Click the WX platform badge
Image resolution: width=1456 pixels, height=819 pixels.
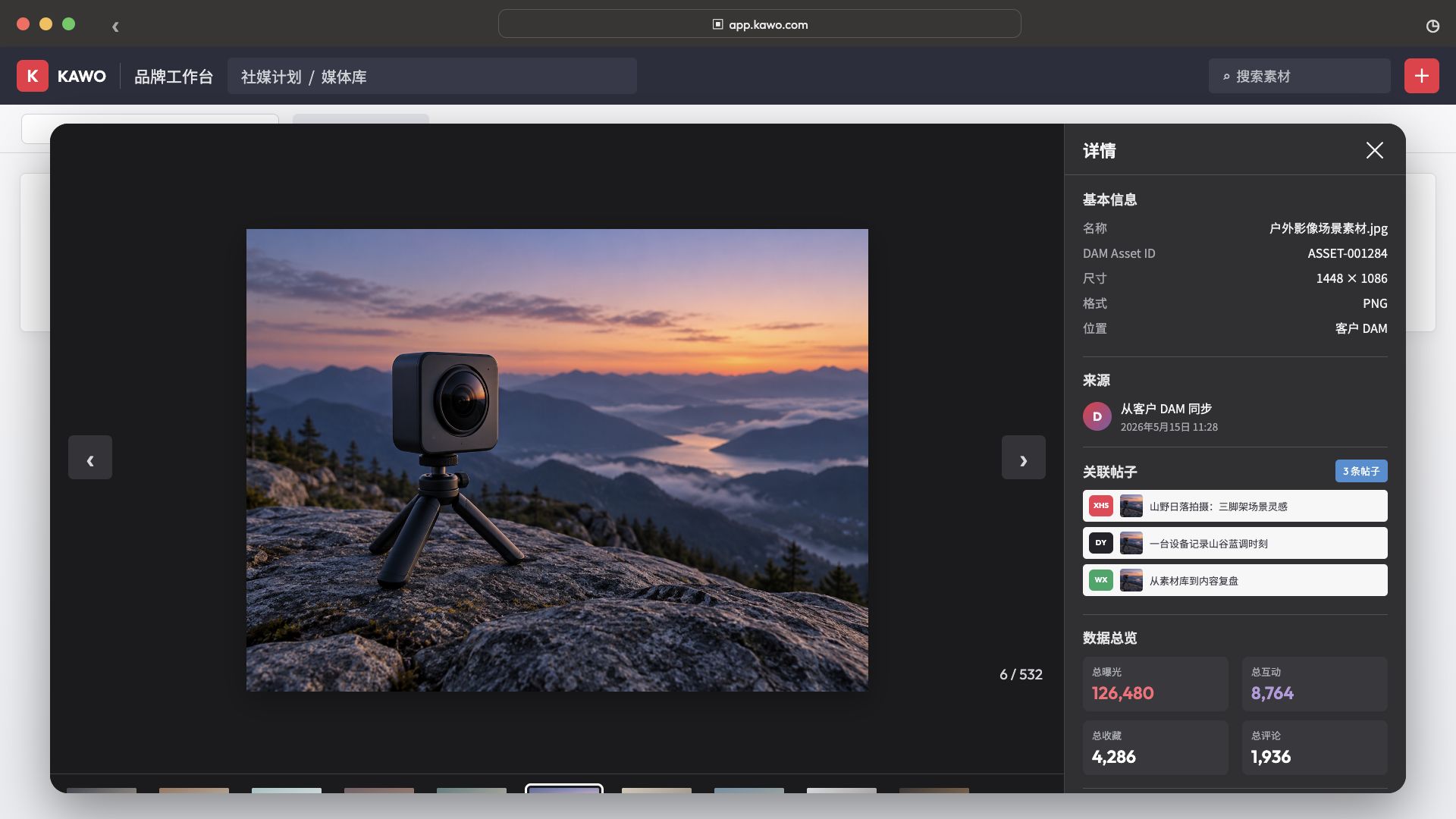[1101, 580]
